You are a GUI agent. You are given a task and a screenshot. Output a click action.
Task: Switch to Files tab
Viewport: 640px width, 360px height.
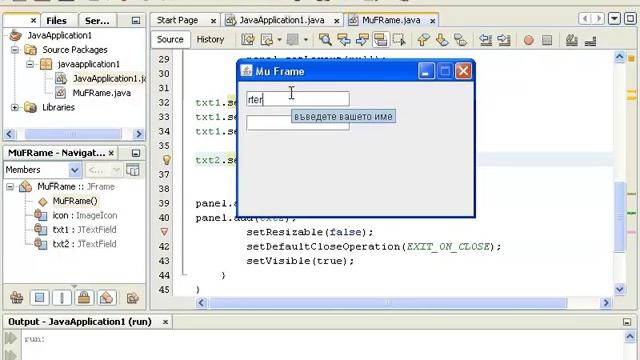click(56, 20)
